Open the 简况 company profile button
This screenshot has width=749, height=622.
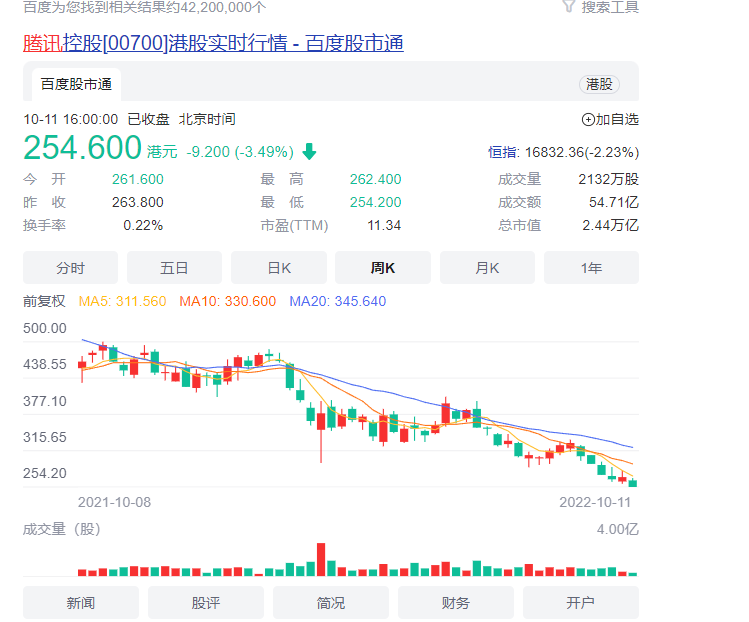pos(331,603)
